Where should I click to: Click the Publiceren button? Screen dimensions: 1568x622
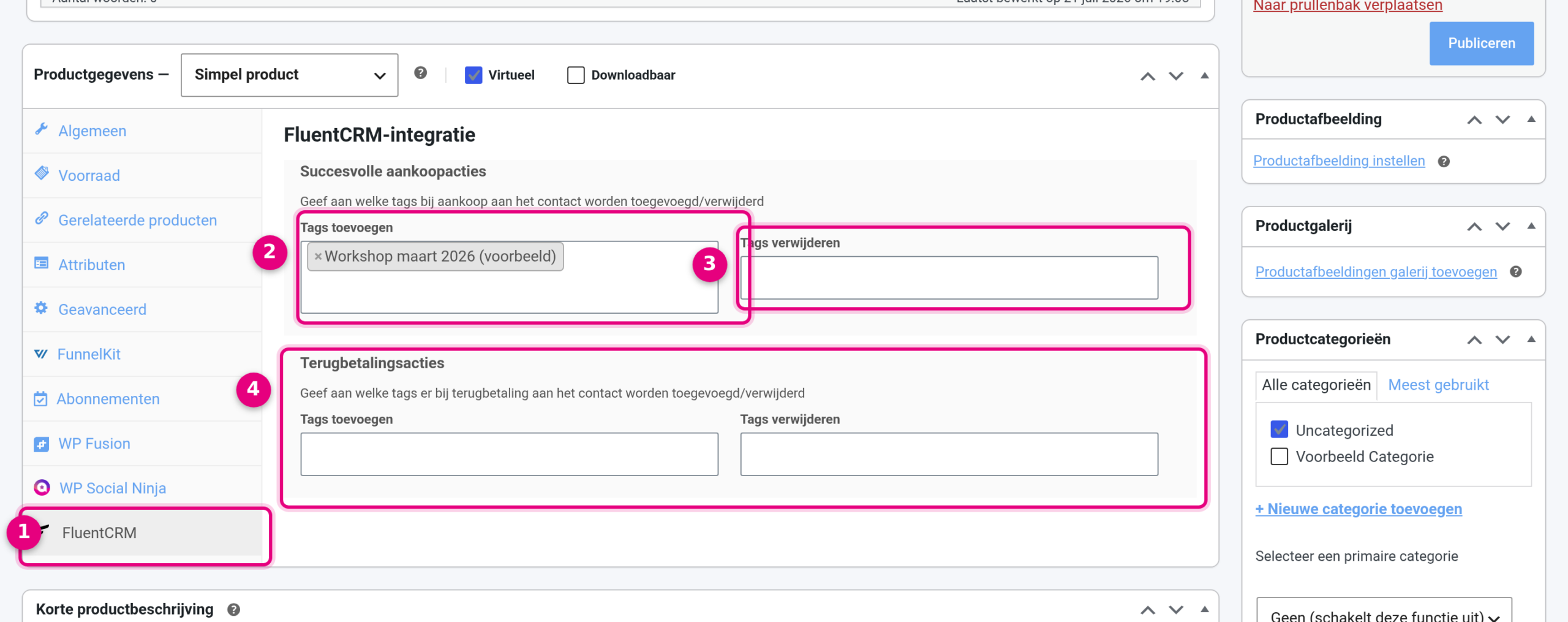pyautogui.click(x=1482, y=44)
